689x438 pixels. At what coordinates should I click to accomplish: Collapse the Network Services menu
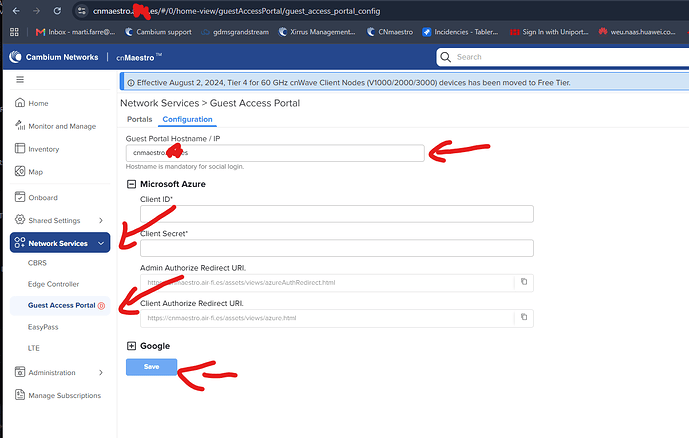click(x=101, y=243)
